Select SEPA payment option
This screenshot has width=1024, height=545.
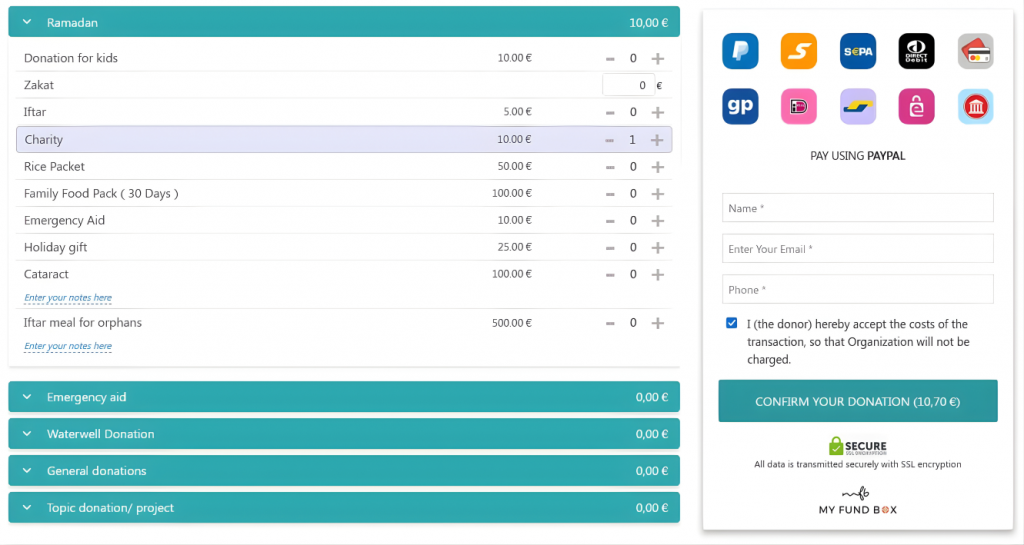[x=858, y=51]
